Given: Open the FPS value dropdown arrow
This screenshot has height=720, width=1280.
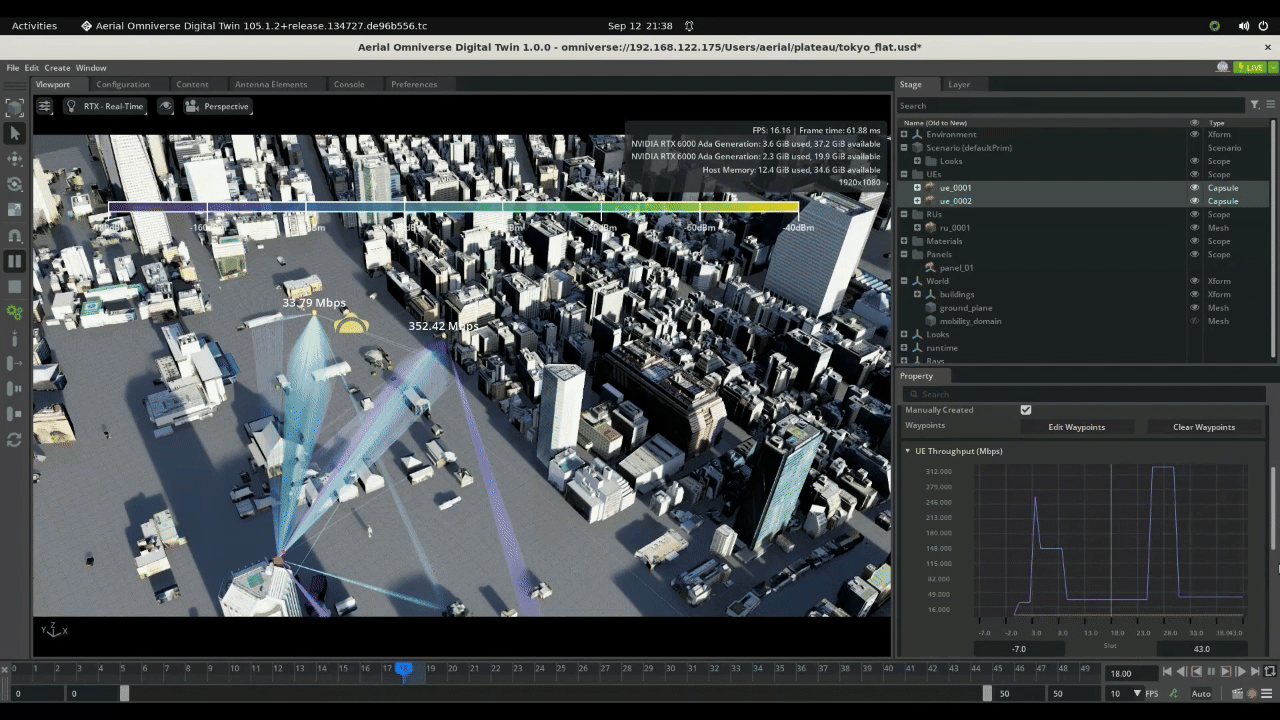Looking at the screenshot, I should tap(1137, 693).
